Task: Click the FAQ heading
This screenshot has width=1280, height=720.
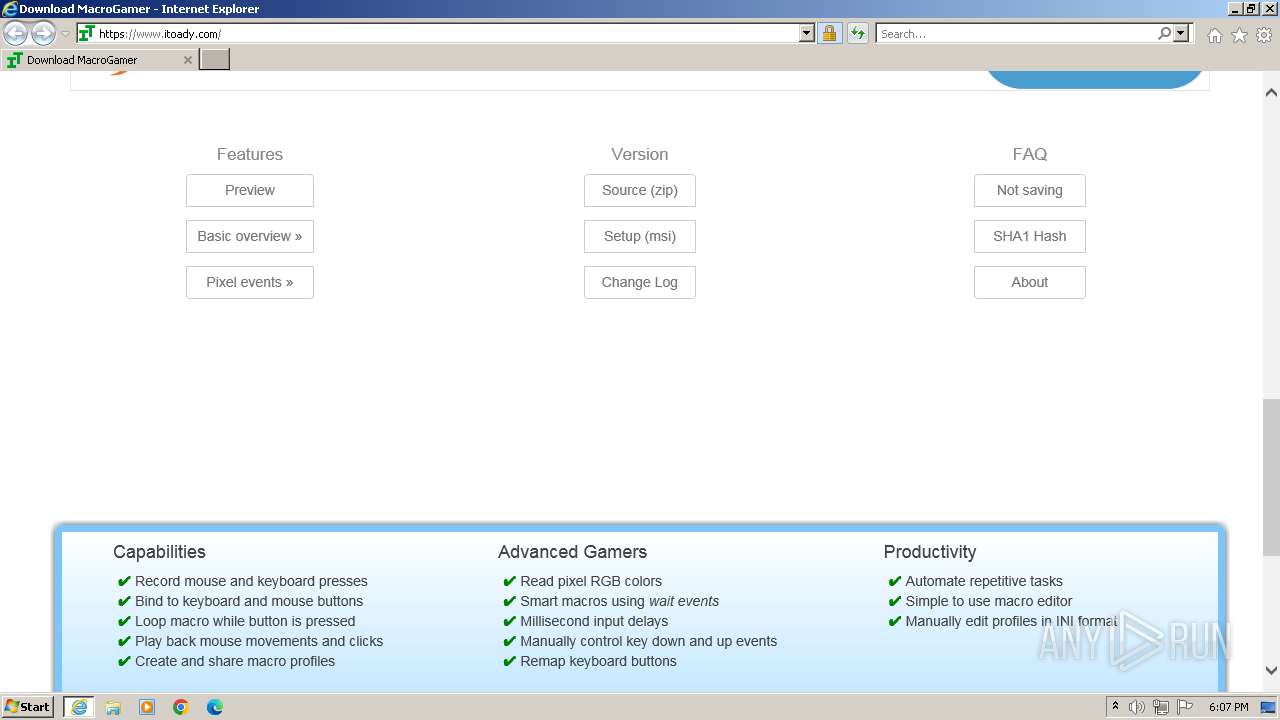Action: (1030, 154)
